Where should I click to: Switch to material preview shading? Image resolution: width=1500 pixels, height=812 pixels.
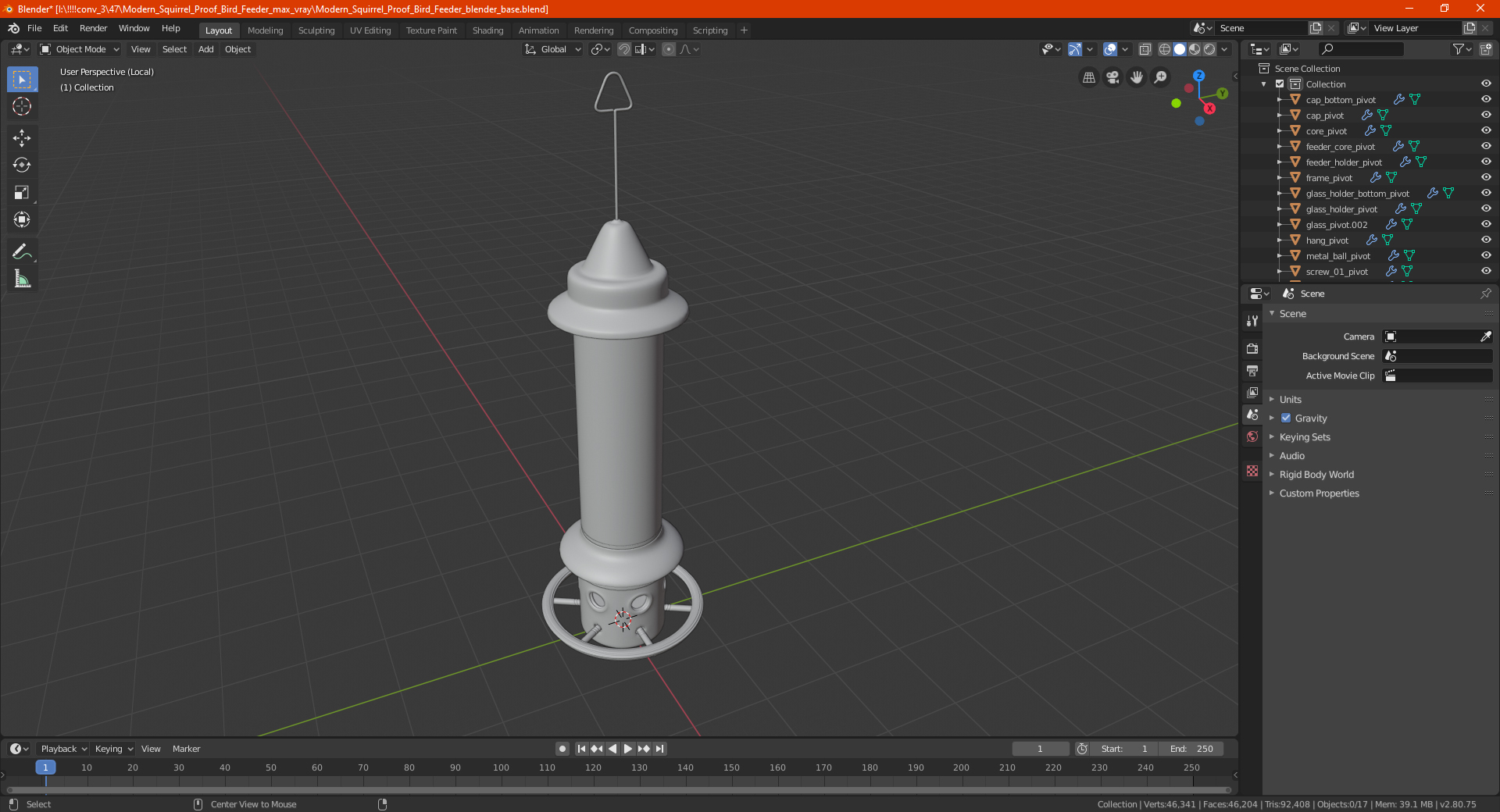pos(1195,49)
